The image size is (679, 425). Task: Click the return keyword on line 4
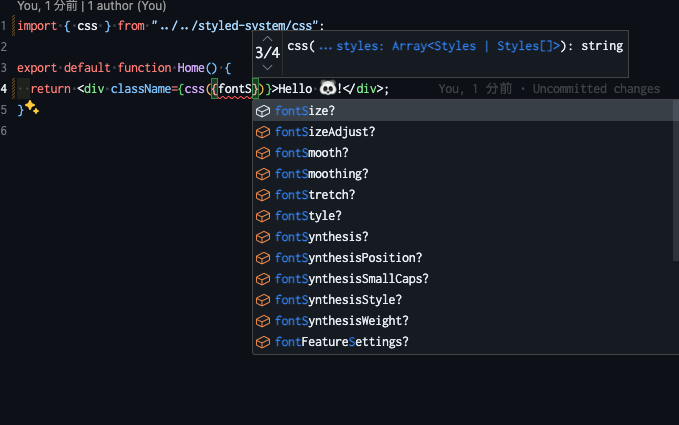click(51, 89)
